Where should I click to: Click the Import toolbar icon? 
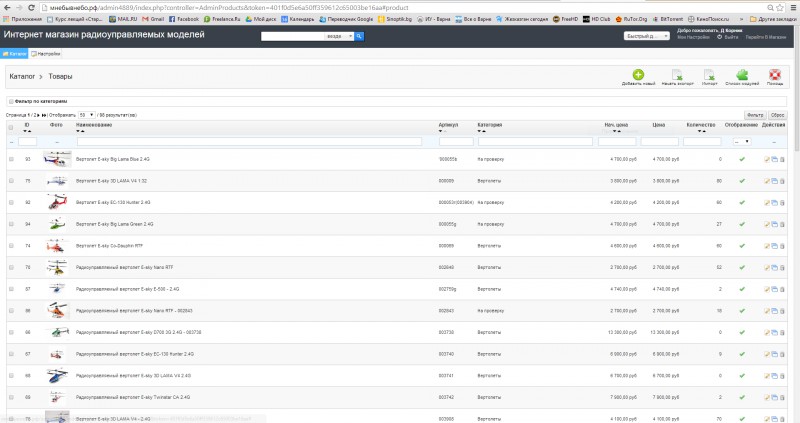click(709, 74)
